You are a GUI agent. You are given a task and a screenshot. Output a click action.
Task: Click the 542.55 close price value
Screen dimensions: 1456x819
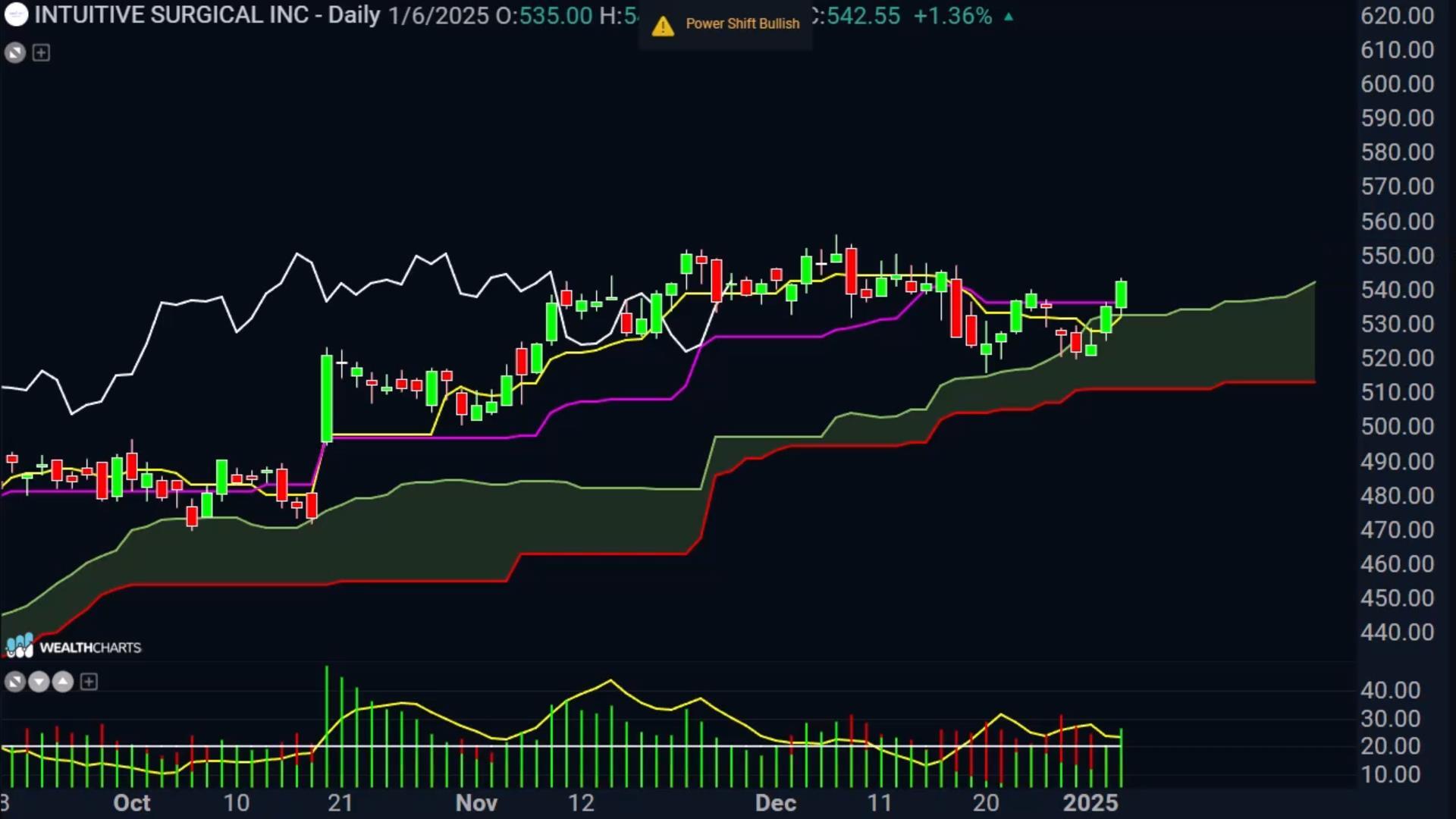[863, 15]
